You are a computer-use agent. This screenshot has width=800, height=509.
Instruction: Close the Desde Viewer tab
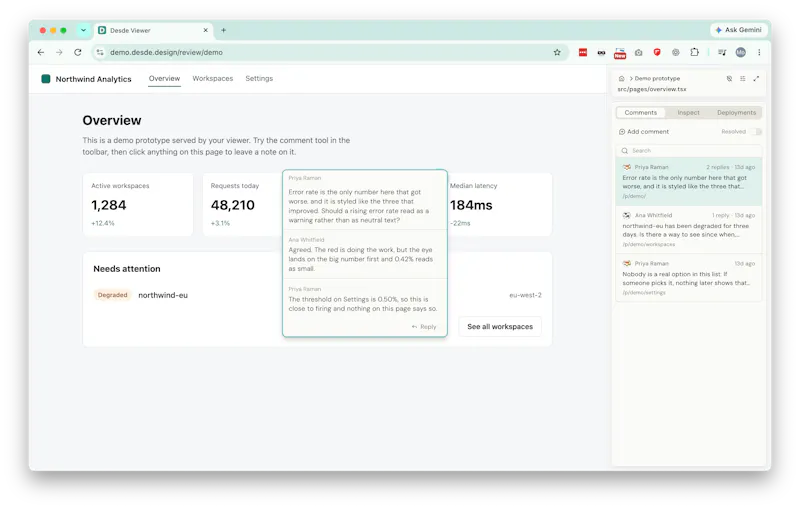point(206,30)
